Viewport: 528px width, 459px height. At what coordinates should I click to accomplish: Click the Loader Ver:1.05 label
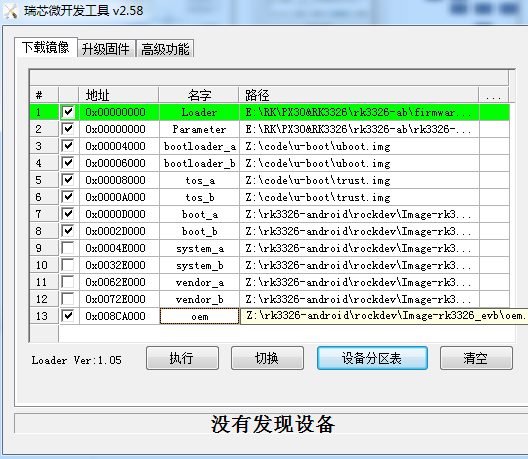(76, 360)
